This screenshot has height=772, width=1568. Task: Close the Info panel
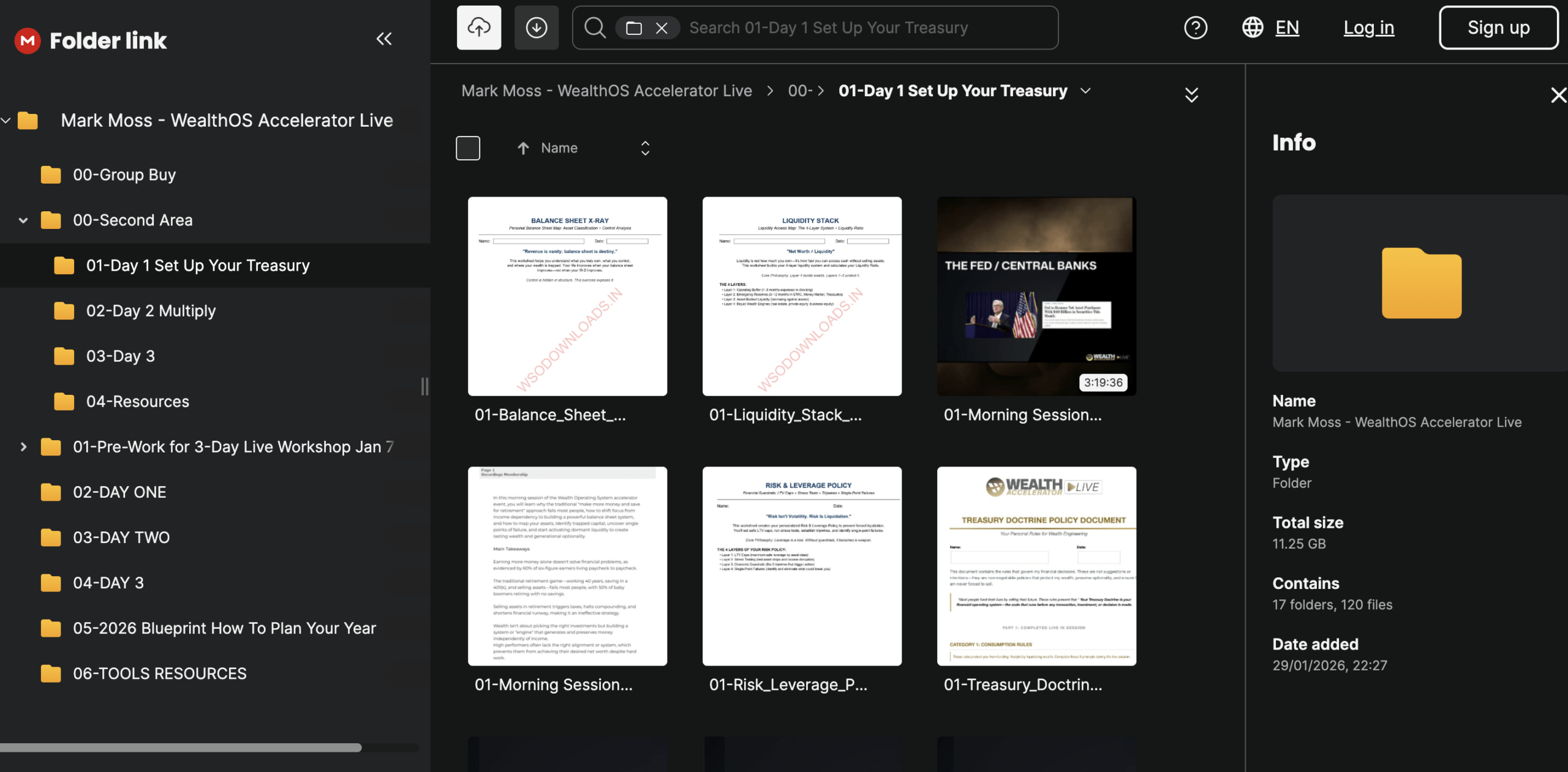1558,95
